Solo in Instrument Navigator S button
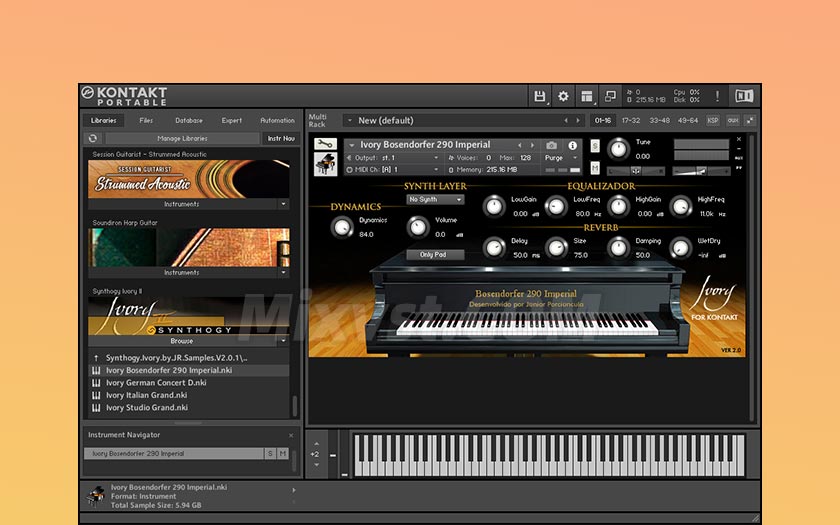The width and height of the screenshot is (840, 525). 270,454
